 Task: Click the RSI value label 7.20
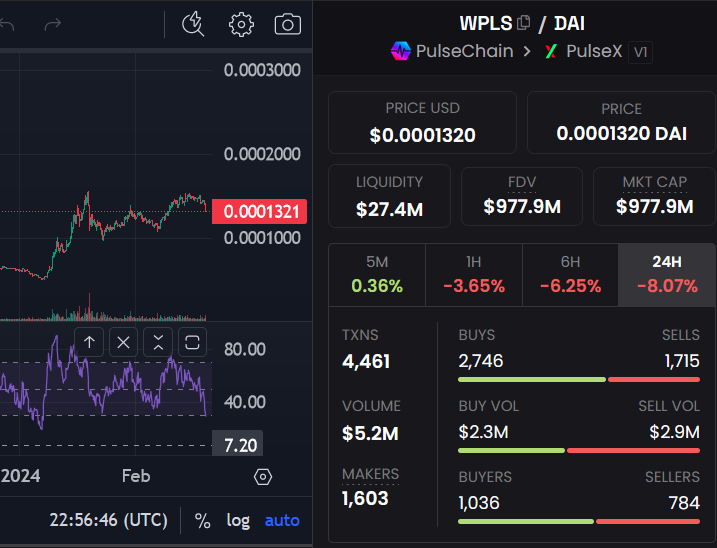(237, 445)
